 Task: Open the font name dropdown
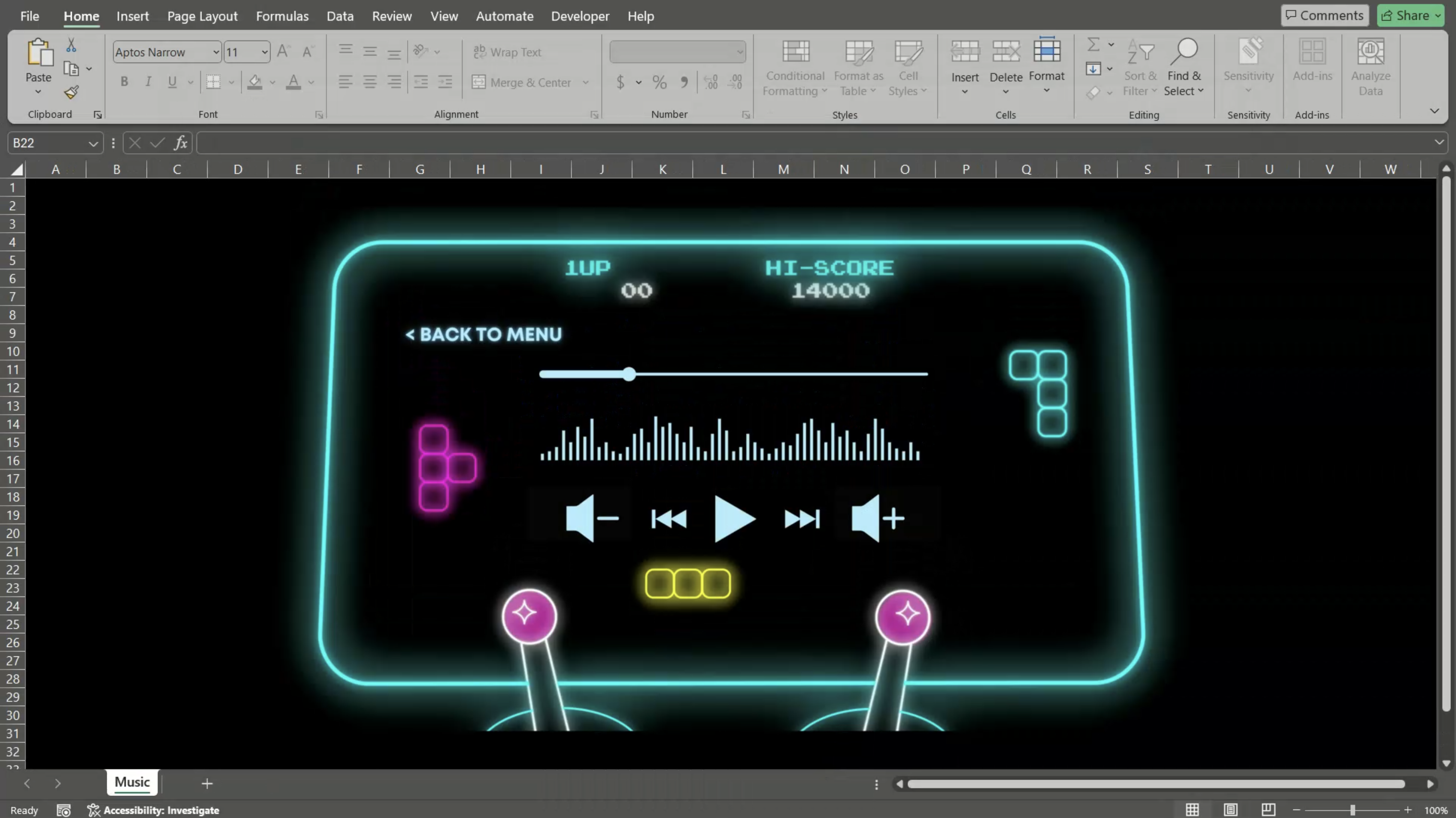tap(216, 52)
